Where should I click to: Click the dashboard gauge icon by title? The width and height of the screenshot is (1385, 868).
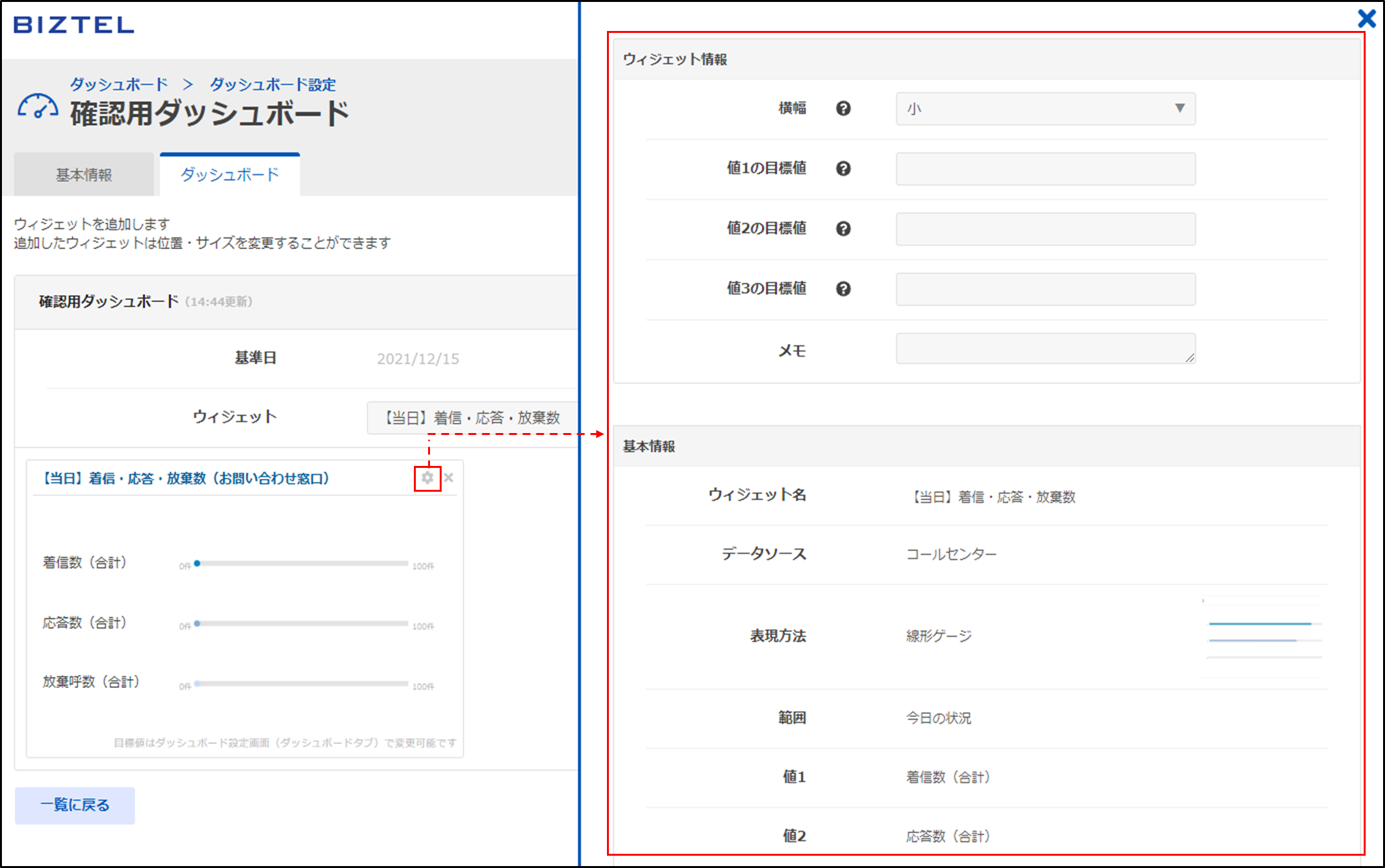coord(37,107)
